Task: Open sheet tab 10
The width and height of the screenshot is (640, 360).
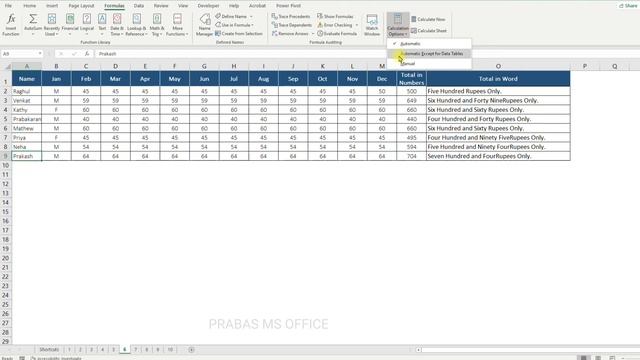Action: point(170,349)
